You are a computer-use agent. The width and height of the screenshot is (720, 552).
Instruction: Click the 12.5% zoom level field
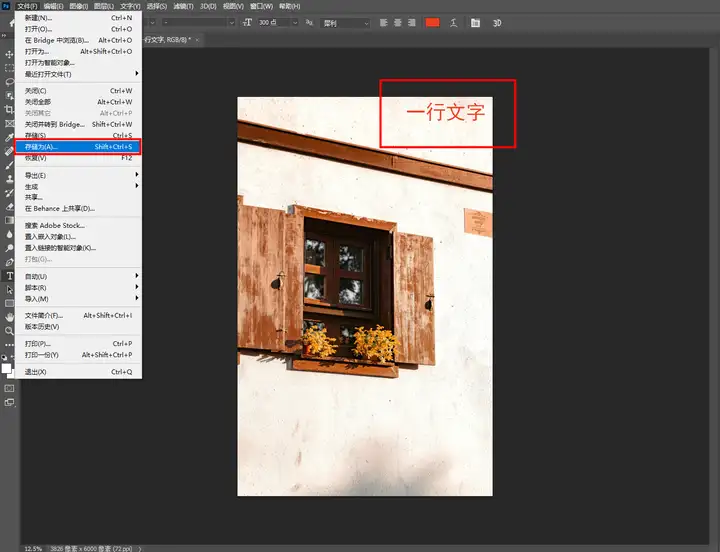[33, 548]
